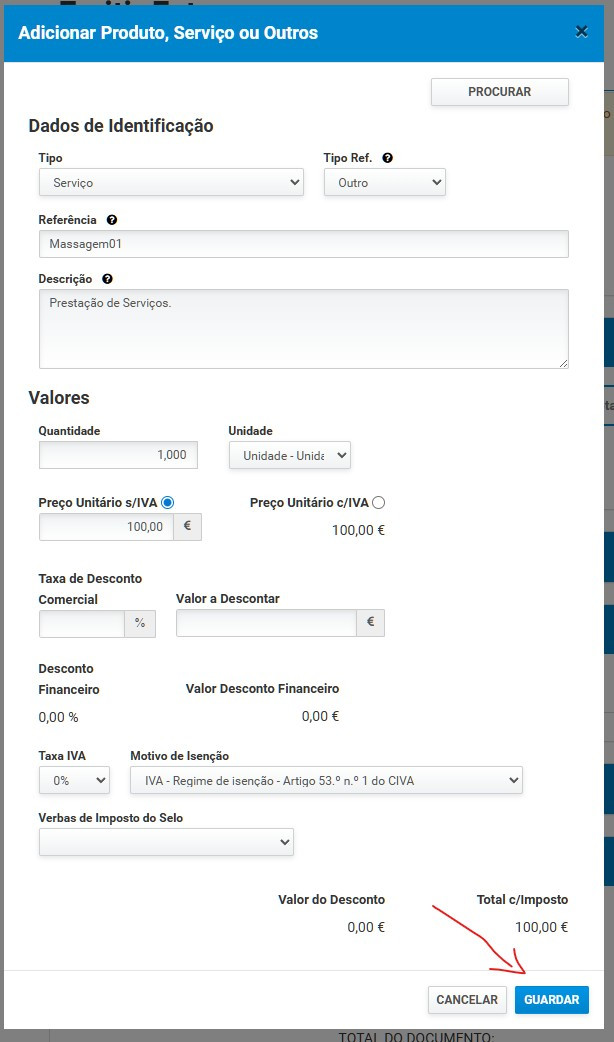This screenshot has width=614, height=1042.
Task: Click help icon next to Tipo Ref.
Action: (388, 158)
